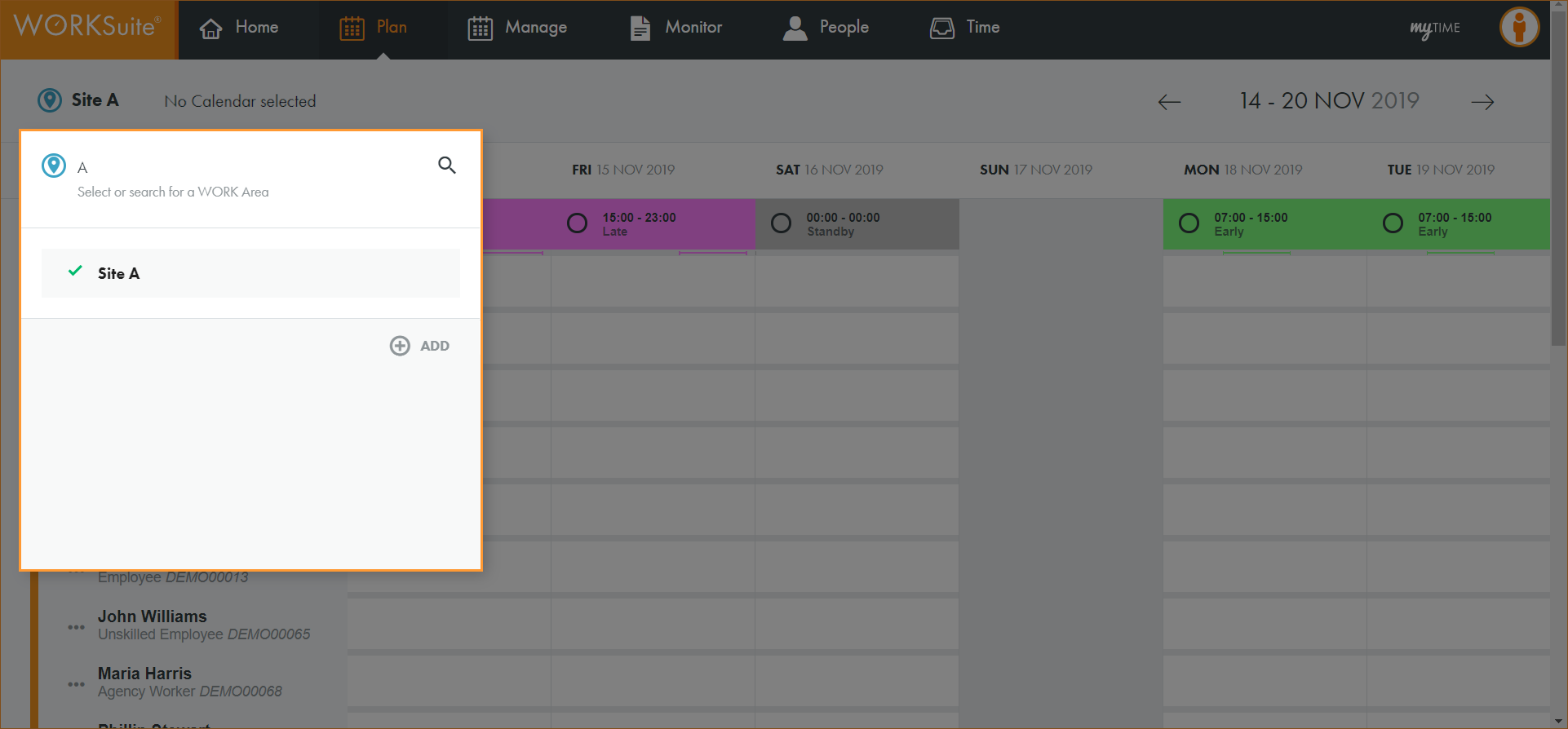Viewport: 1568px width, 729px height.
Task: Open the user profile avatar icon
Action: coord(1518,28)
